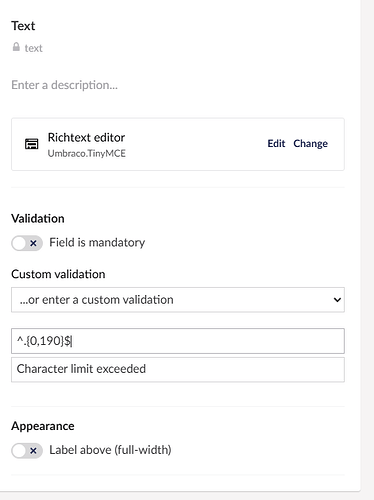Image resolution: width=374 pixels, height=500 pixels.
Task: Click the Validation heading
Action: [38, 219]
